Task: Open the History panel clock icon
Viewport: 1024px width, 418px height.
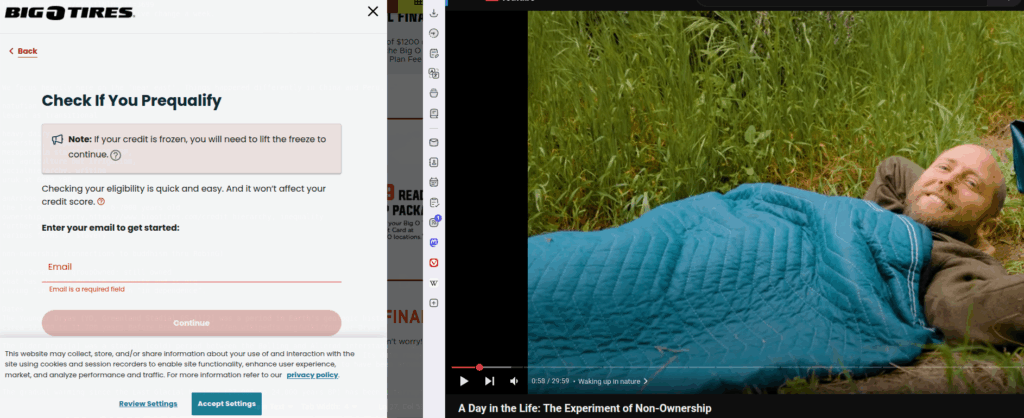Action: pos(434,33)
